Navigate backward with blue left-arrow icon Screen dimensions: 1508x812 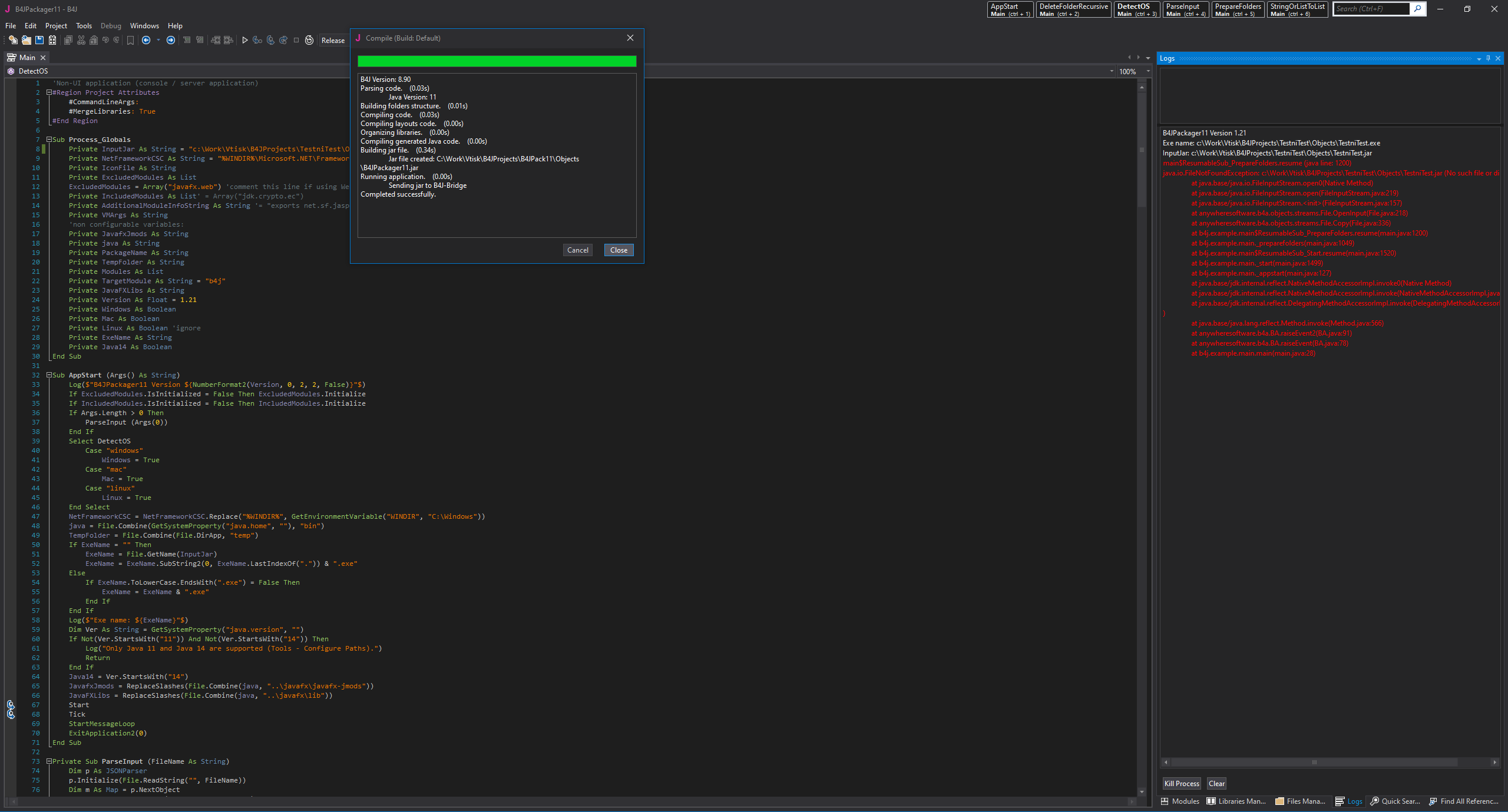coord(146,40)
